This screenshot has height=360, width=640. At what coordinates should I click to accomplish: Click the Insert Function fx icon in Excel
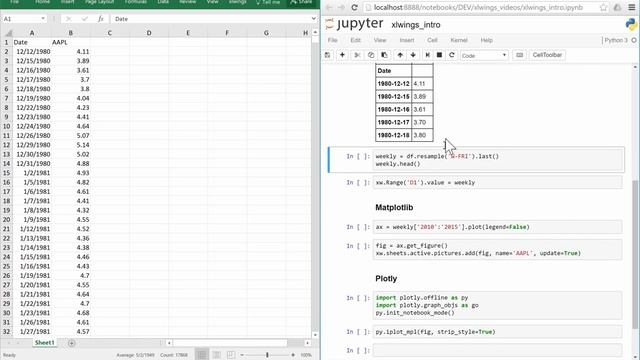100,19
